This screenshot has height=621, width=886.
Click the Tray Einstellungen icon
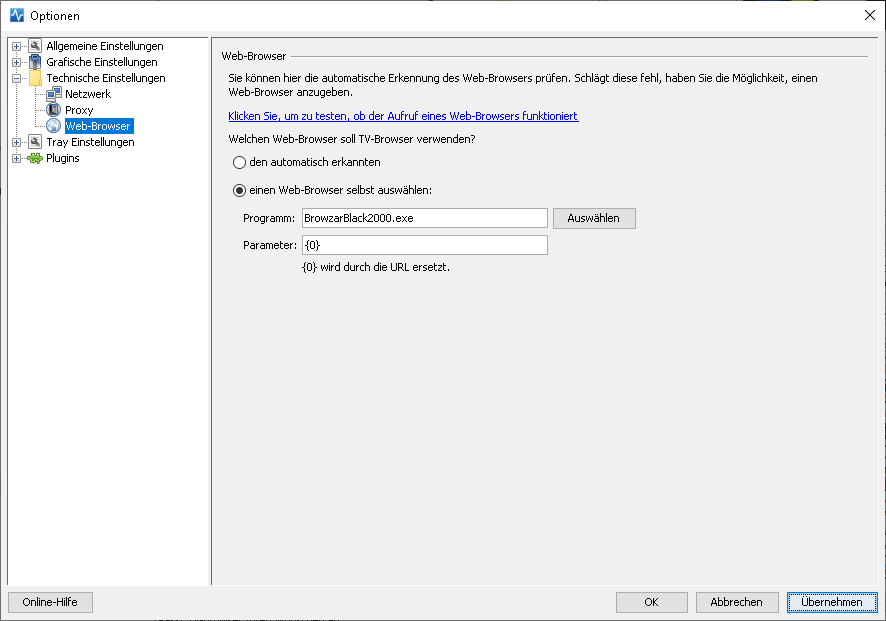pos(35,142)
